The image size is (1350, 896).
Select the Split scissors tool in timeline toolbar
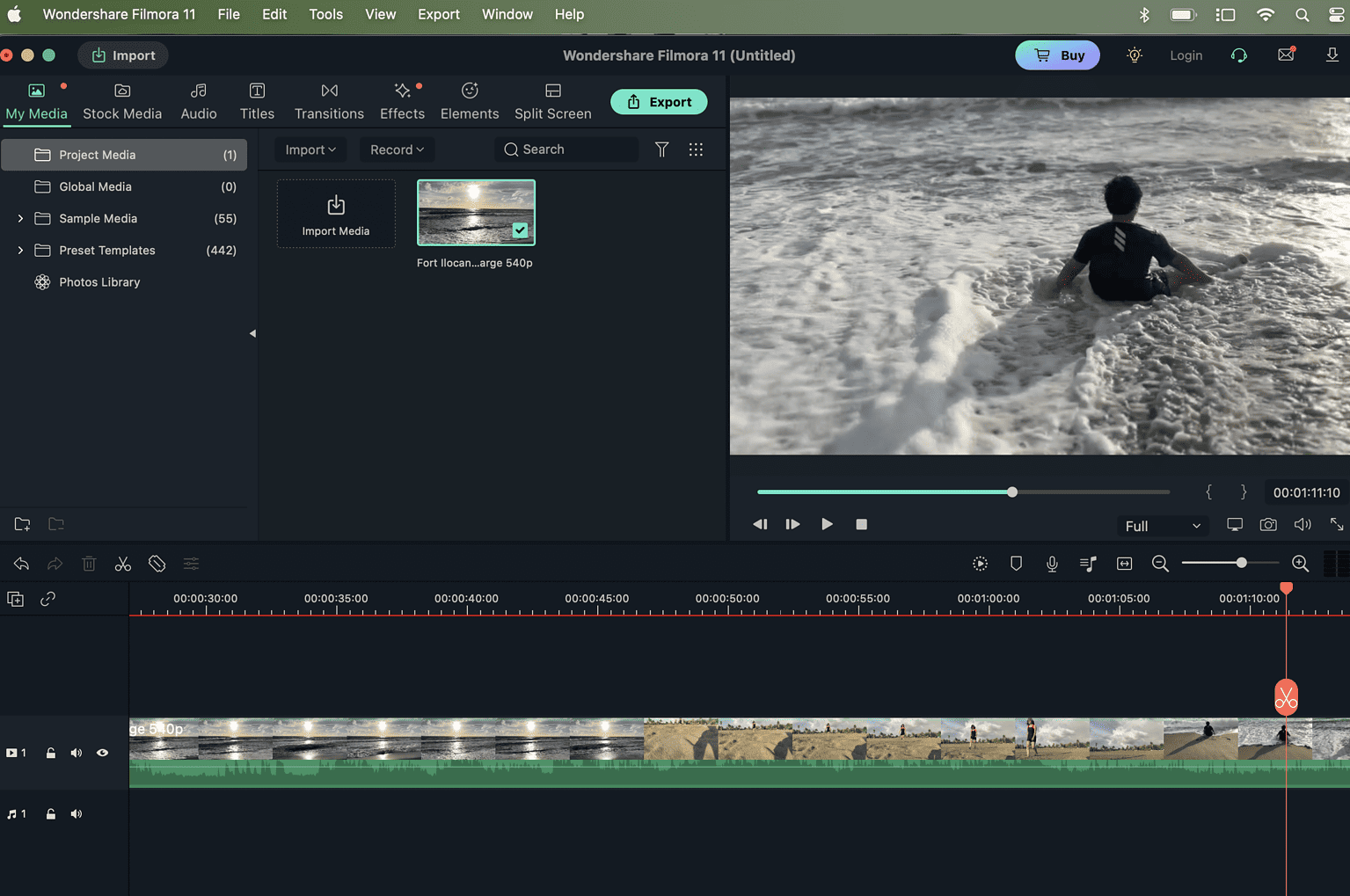click(122, 563)
